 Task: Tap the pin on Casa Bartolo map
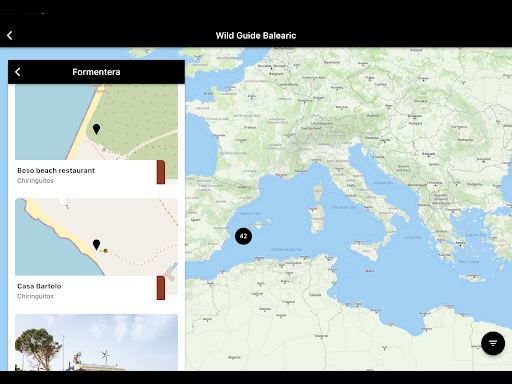pyautogui.click(x=96, y=245)
